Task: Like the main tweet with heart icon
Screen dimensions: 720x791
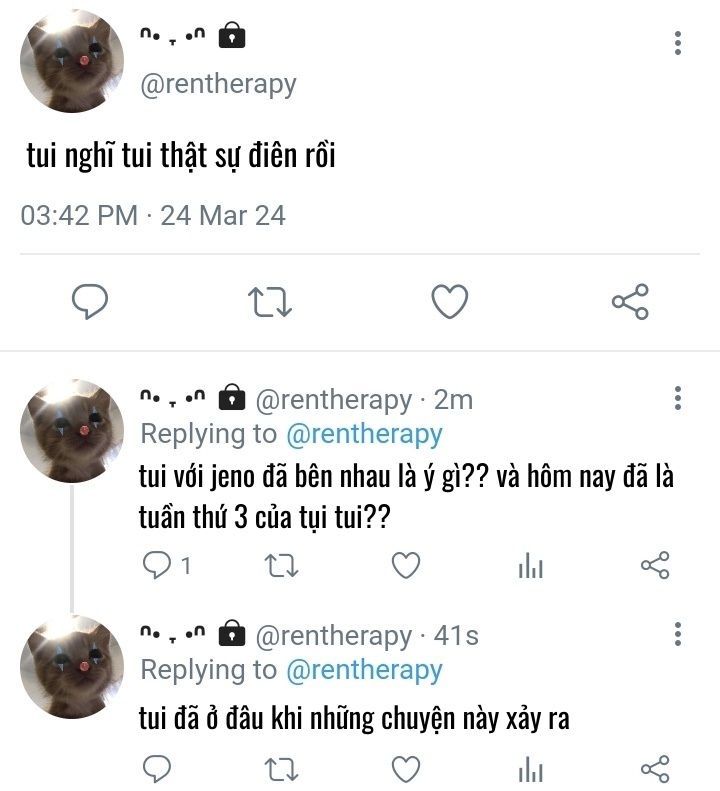Action: pyautogui.click(x=450, y=301)
